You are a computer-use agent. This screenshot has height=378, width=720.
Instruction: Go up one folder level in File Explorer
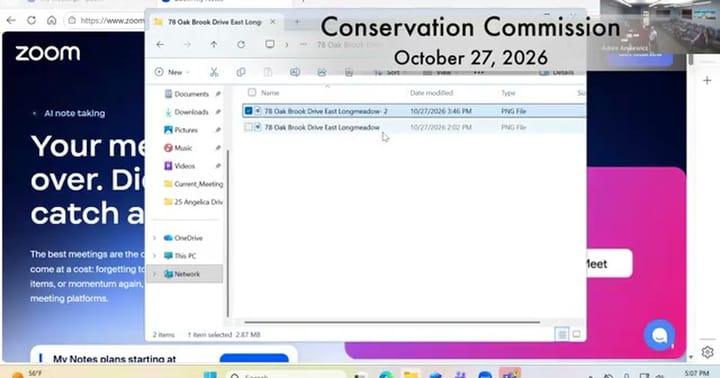pos(214,45)
